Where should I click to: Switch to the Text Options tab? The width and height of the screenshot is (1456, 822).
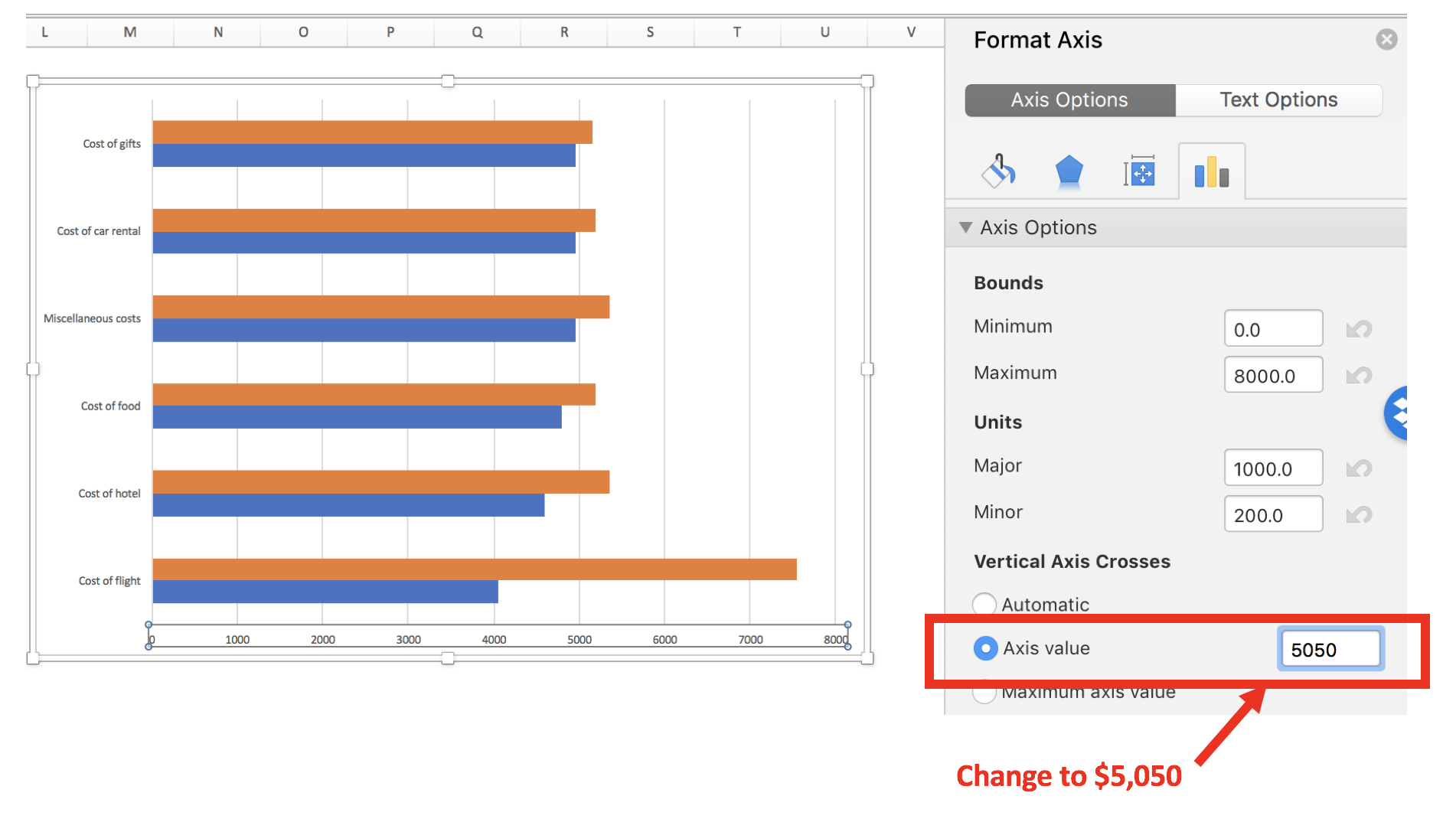click(x=1278, y=100)
